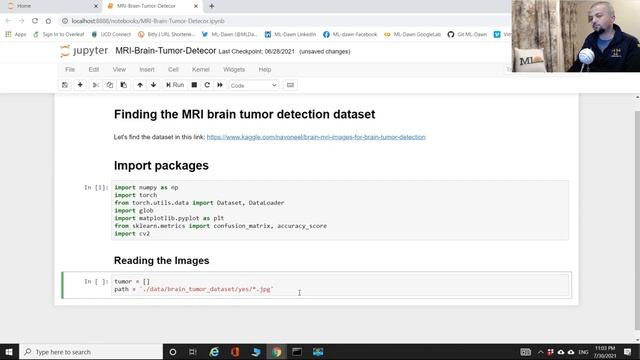Open Sign in to Overleaf bookmark
This screenshot has width=640, height=360.
coord(58,34)
